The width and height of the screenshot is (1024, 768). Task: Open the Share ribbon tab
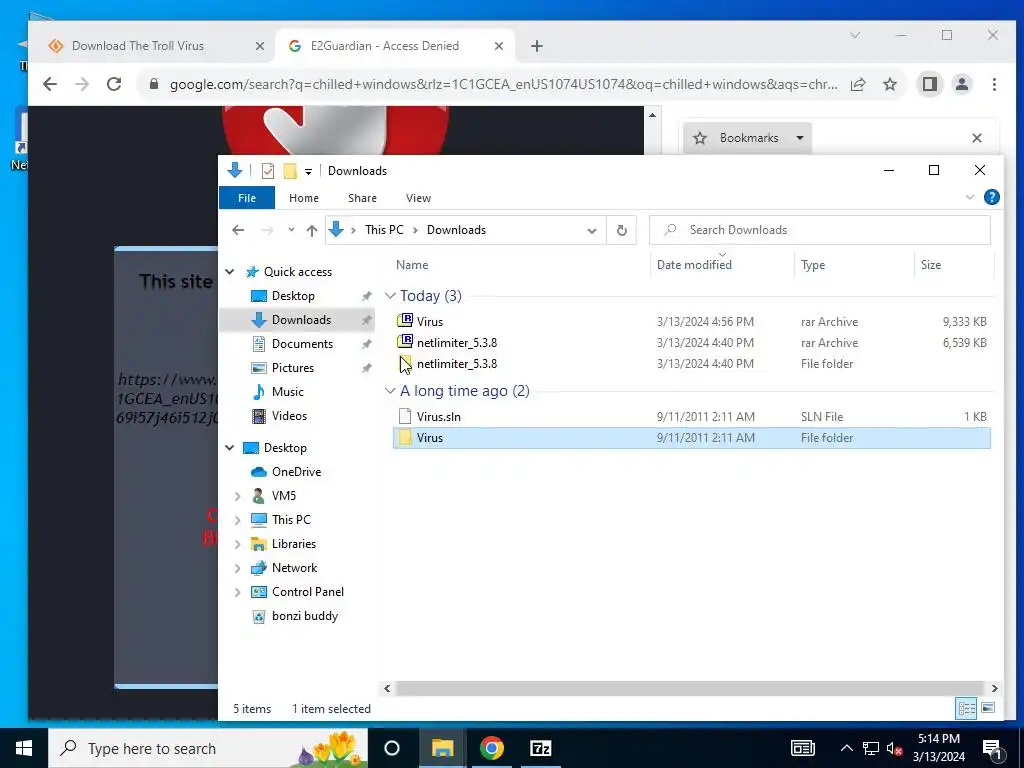pyautogui.click(x=362, y=198)
